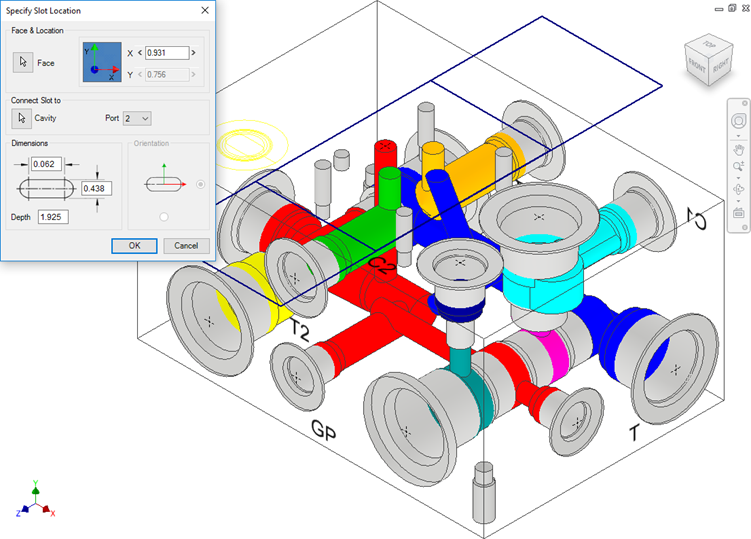Open the Port dropdown
751x539 pixels.
137,118
